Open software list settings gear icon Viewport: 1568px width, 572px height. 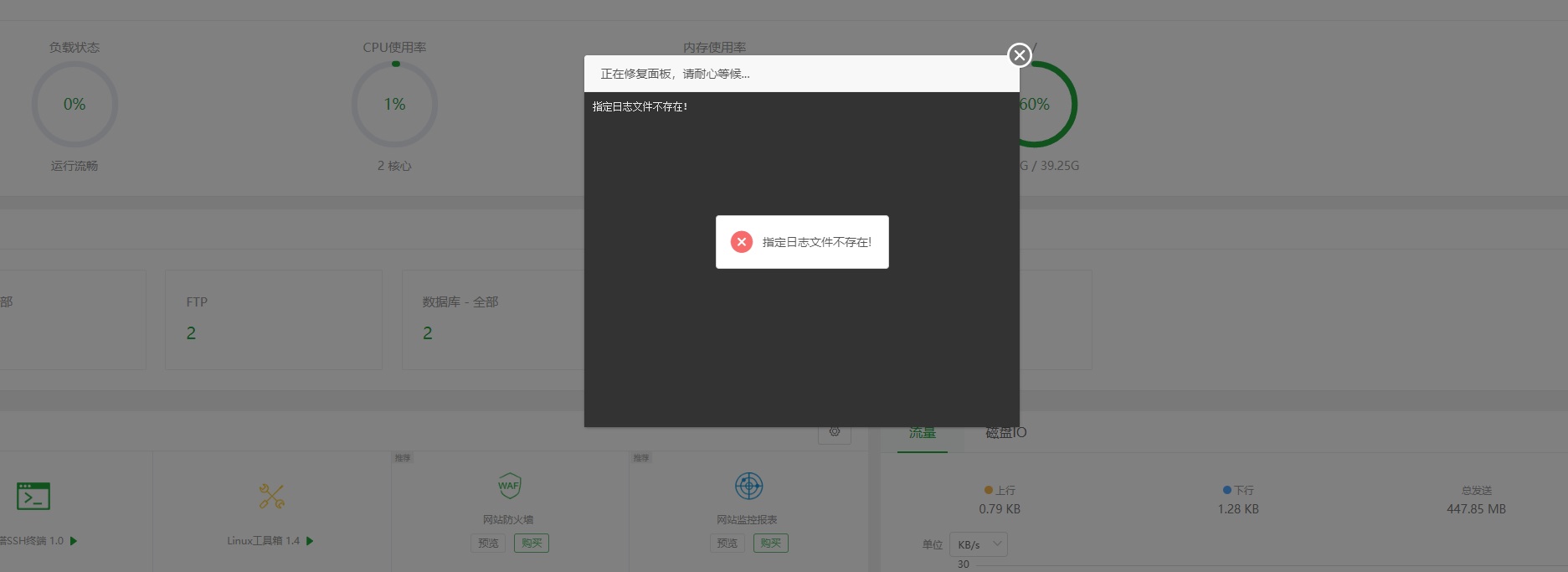tap(835, 432)
